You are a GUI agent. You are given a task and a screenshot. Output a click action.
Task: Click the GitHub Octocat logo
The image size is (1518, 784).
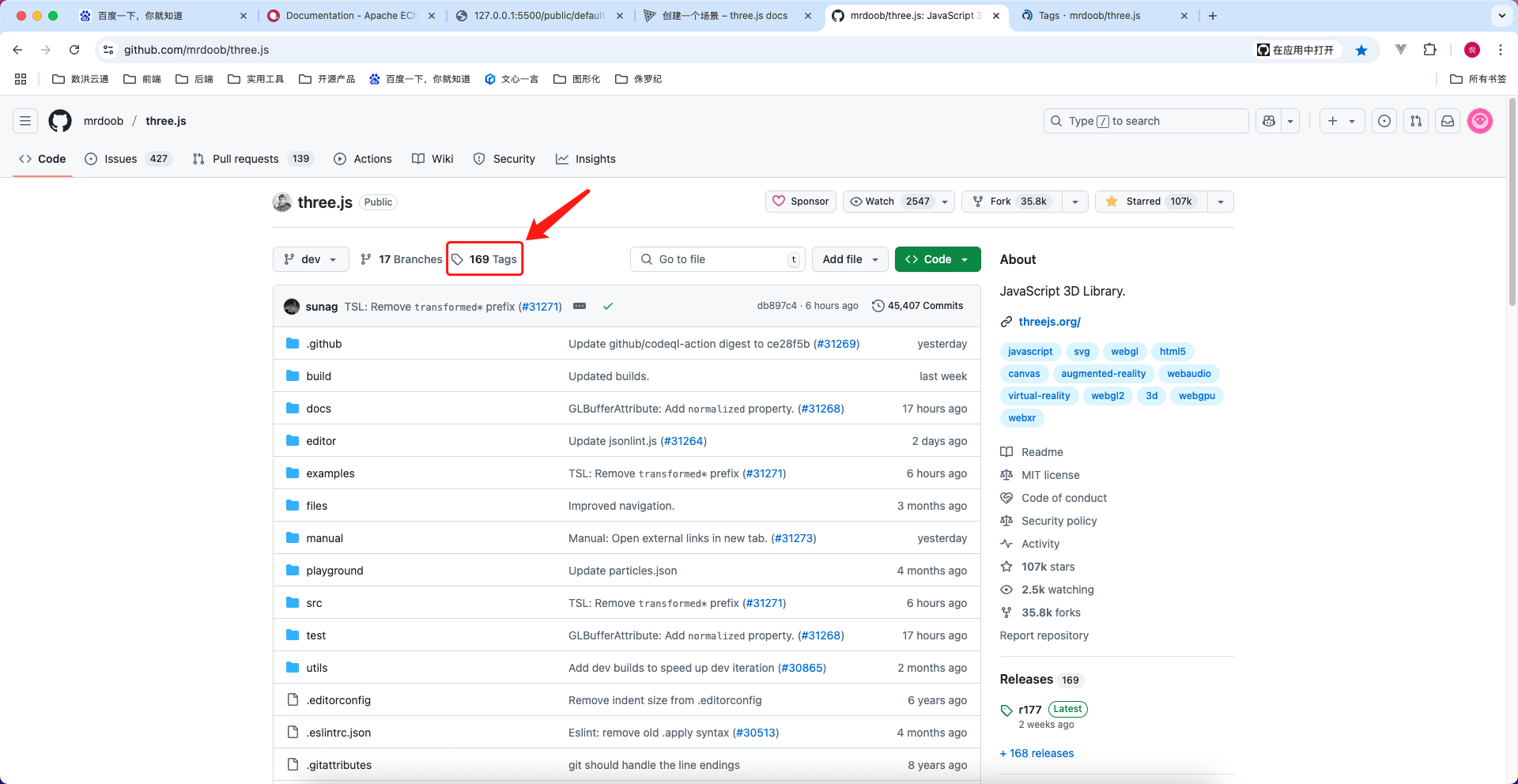60,121
